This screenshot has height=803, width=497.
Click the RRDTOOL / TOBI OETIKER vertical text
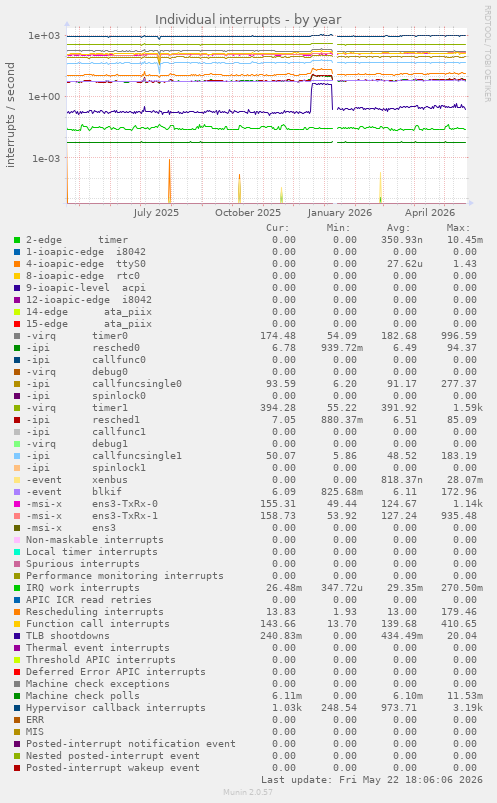point(487,53)
